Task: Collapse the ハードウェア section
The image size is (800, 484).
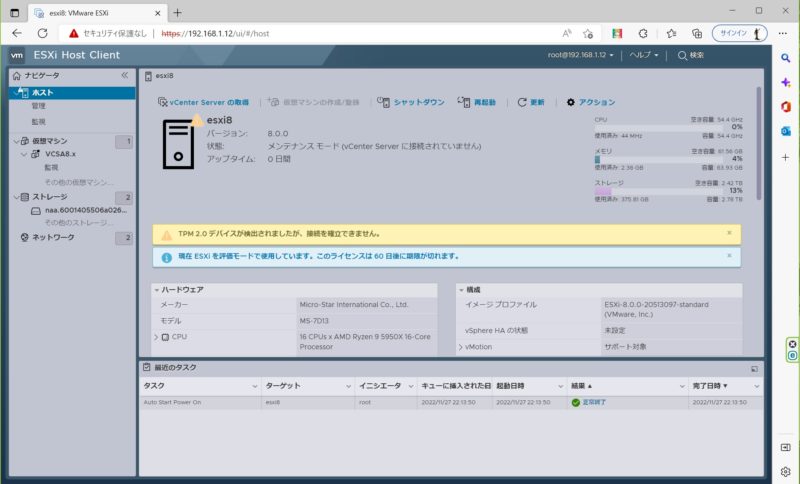Action: [x=157, y=290]
